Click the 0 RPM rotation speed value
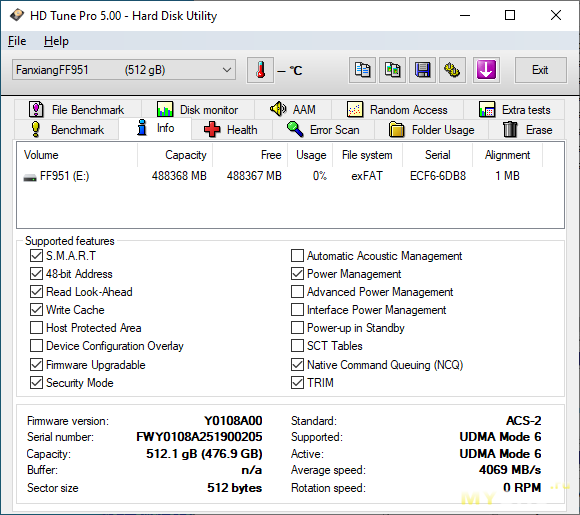The width and height of the screenshot is (580, 515). point(522,488)
